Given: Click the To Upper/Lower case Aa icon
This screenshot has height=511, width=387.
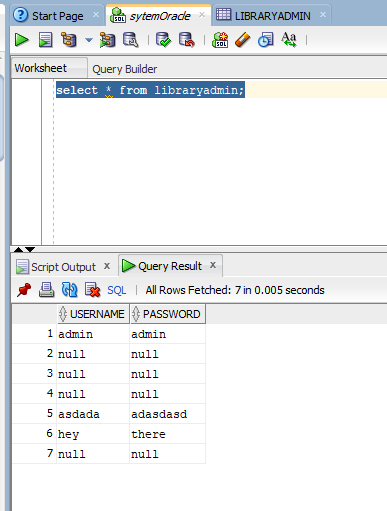Looking at the screenshot, I should [x=289, y=40].
